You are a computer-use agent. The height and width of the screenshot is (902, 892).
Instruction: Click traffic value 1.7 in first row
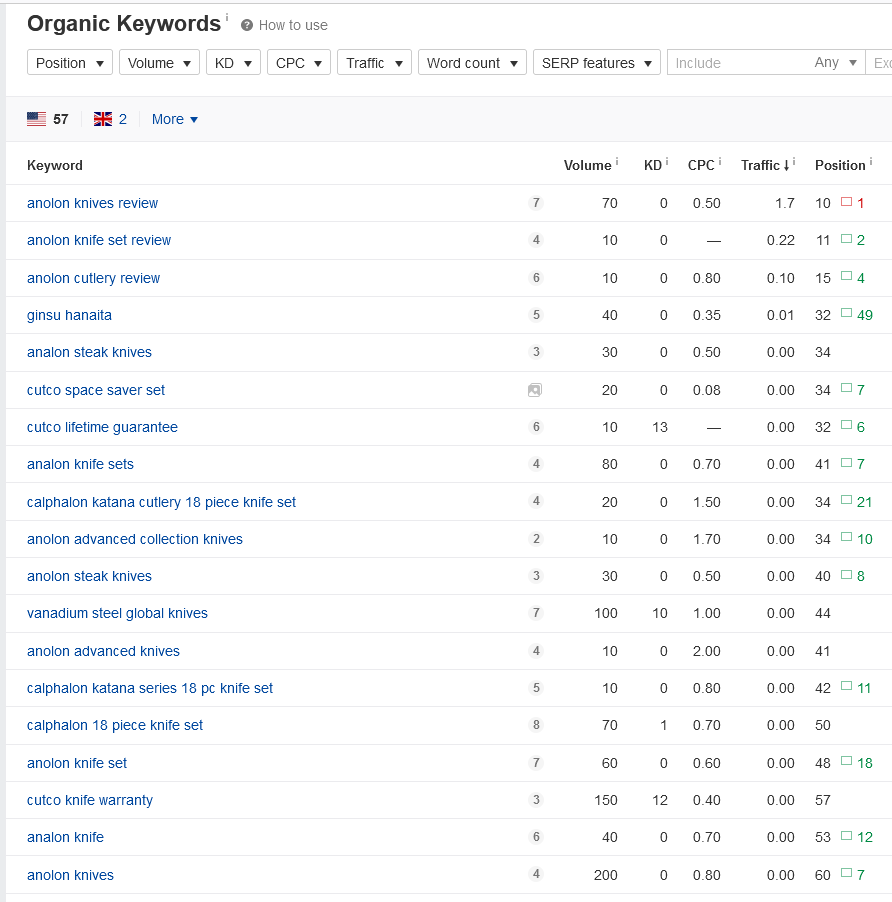[x=784, y=203]
